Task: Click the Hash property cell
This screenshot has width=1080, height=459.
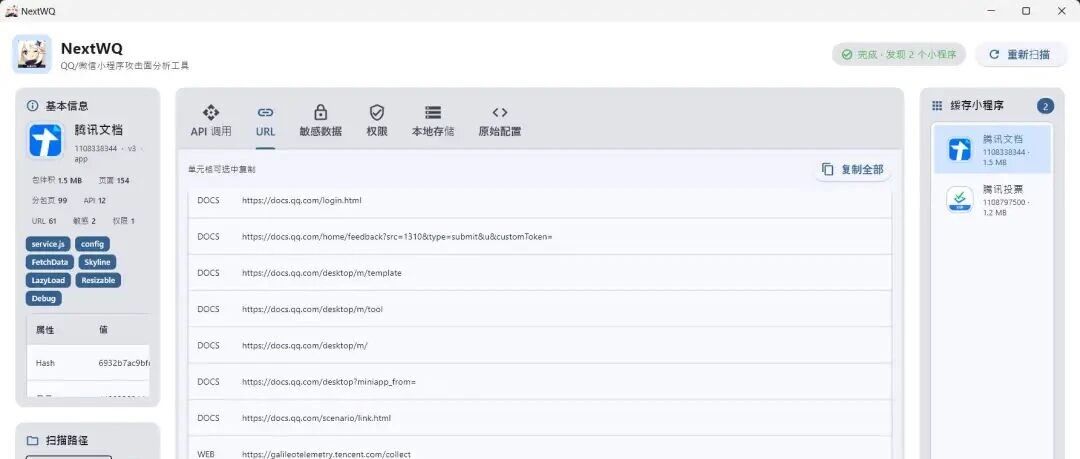Action: 45,363
